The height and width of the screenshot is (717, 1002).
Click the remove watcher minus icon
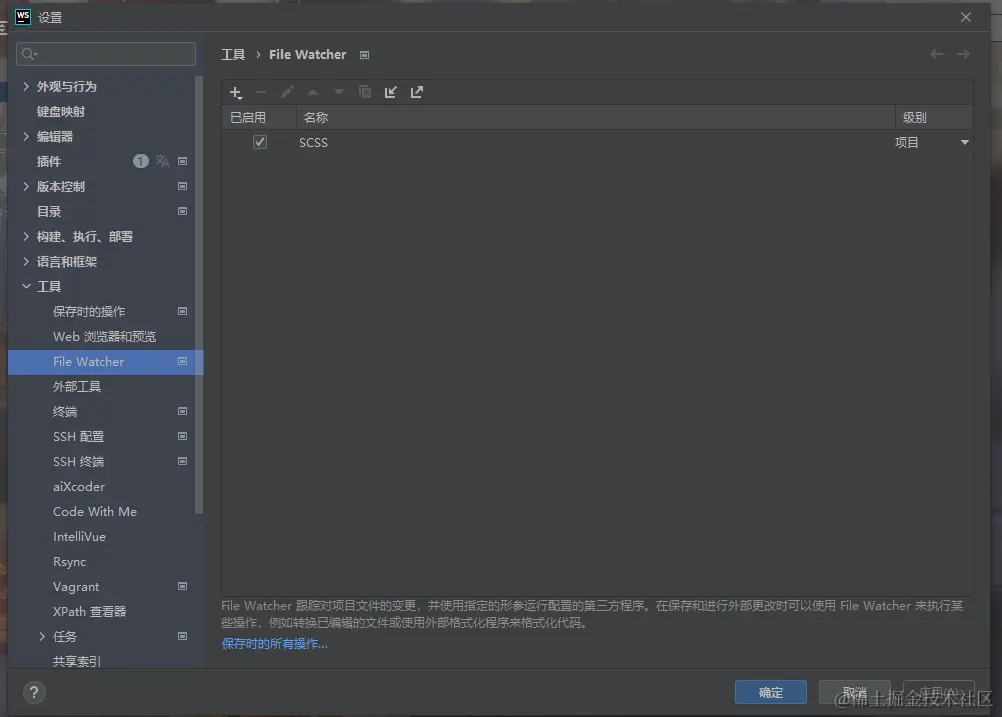261,93
